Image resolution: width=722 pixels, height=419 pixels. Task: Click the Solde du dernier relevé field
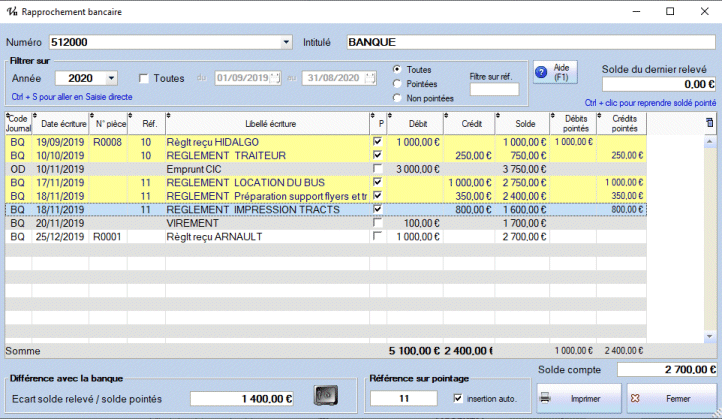(x=657, y=85)
